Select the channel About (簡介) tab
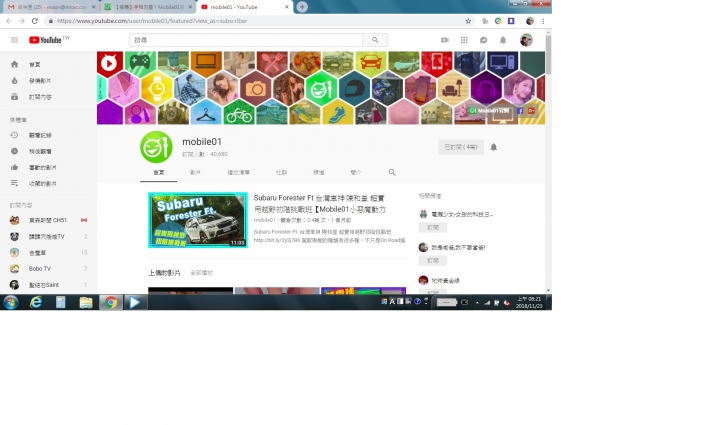Screen dimensions: 720x425 tap(355, 173)
